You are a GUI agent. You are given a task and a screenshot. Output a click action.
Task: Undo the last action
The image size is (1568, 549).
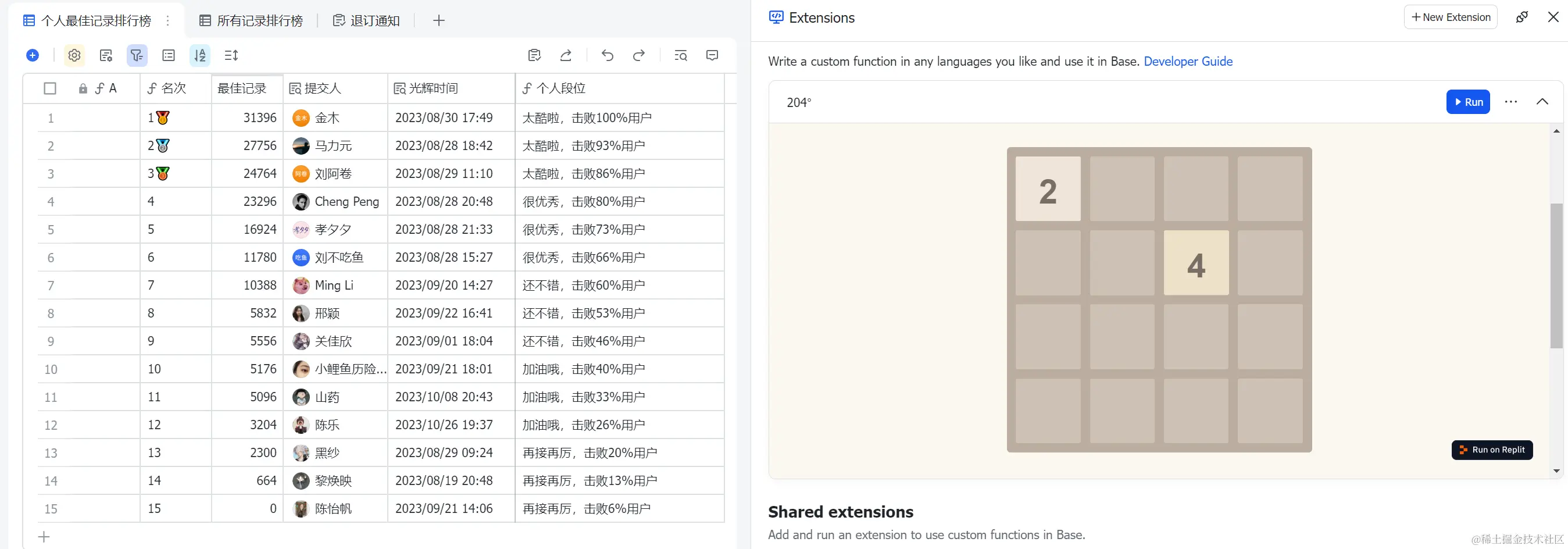click(608, 55)
